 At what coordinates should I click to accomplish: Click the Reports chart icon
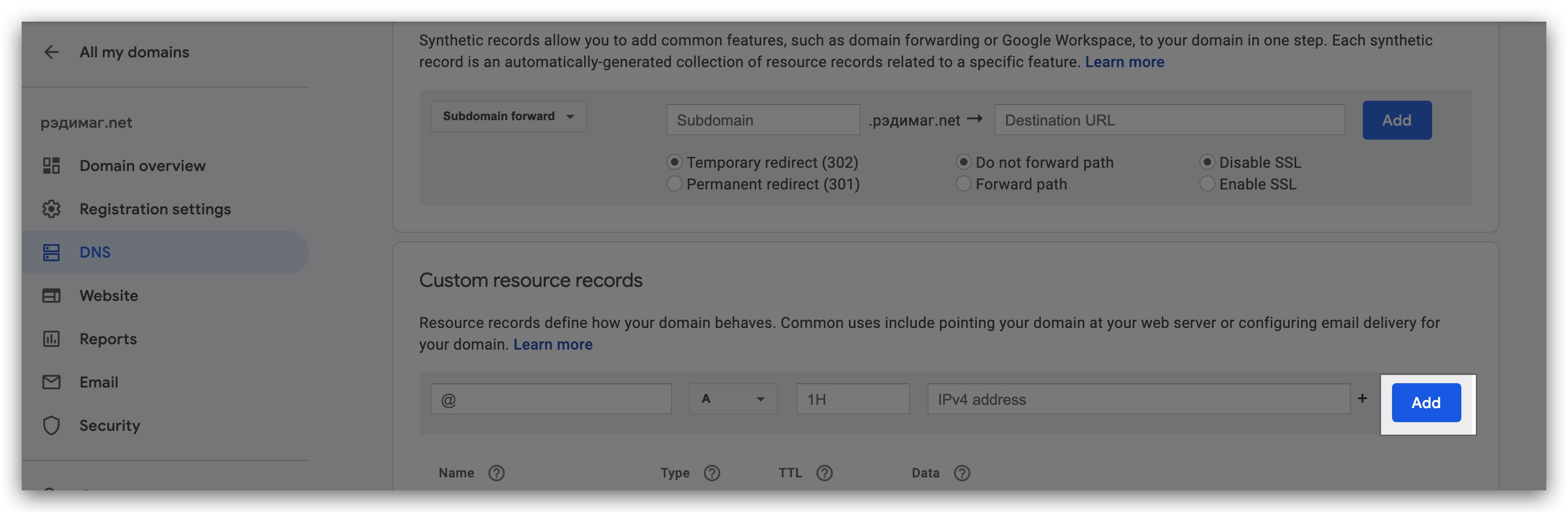(x=51, y=339)
